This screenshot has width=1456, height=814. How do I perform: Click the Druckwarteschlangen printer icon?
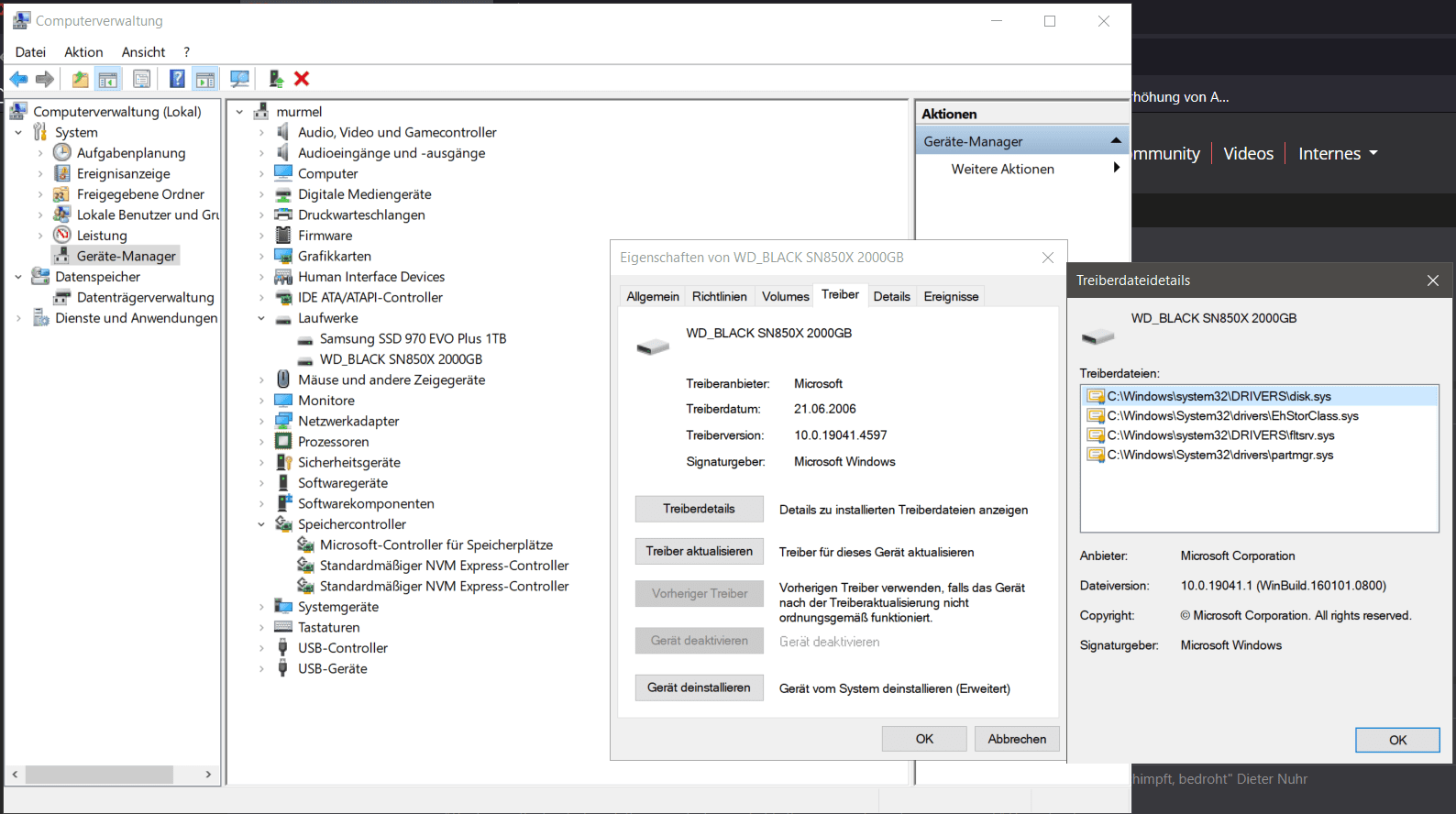(x=283, y=214)
